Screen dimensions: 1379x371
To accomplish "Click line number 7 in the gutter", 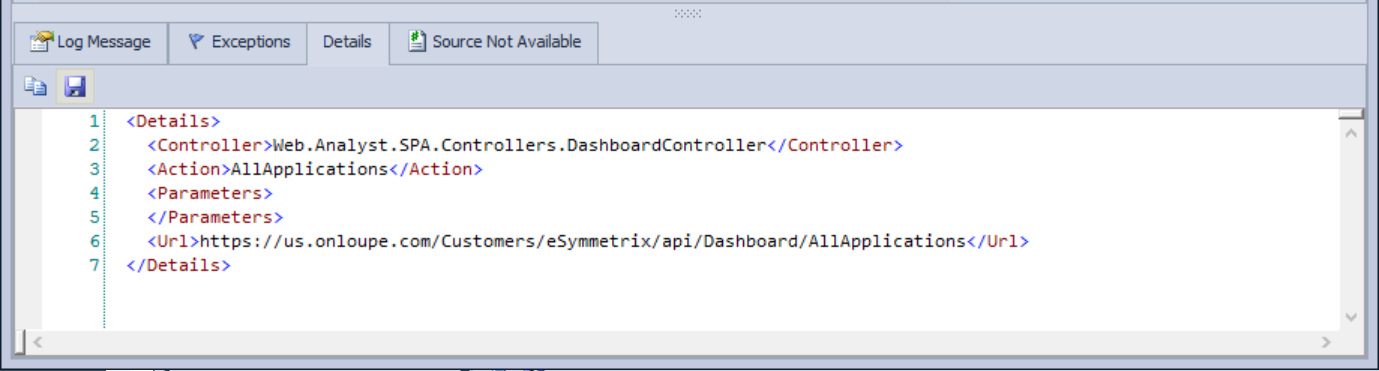I will pyautogui.click(x=94, y=265).
